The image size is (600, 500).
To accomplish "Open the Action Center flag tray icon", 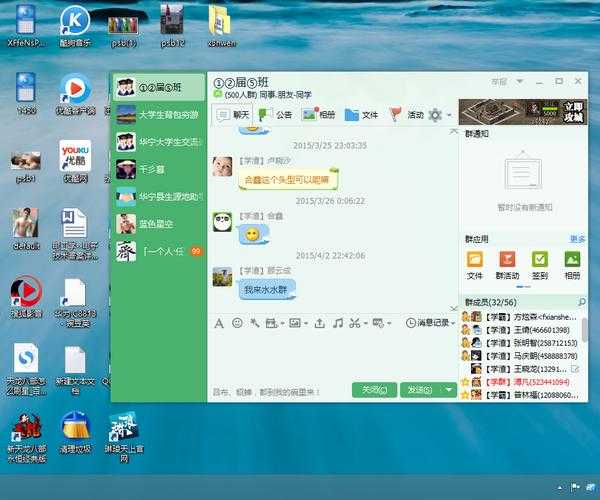I will (575, 487).
